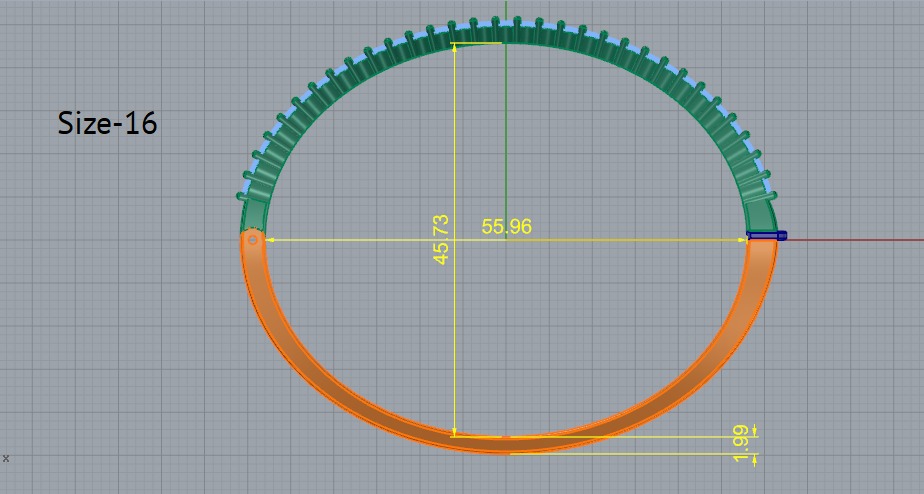This screenshot has width=924, height=494.
Task: Select the small x axis label
Action: [x=6, y=458]
